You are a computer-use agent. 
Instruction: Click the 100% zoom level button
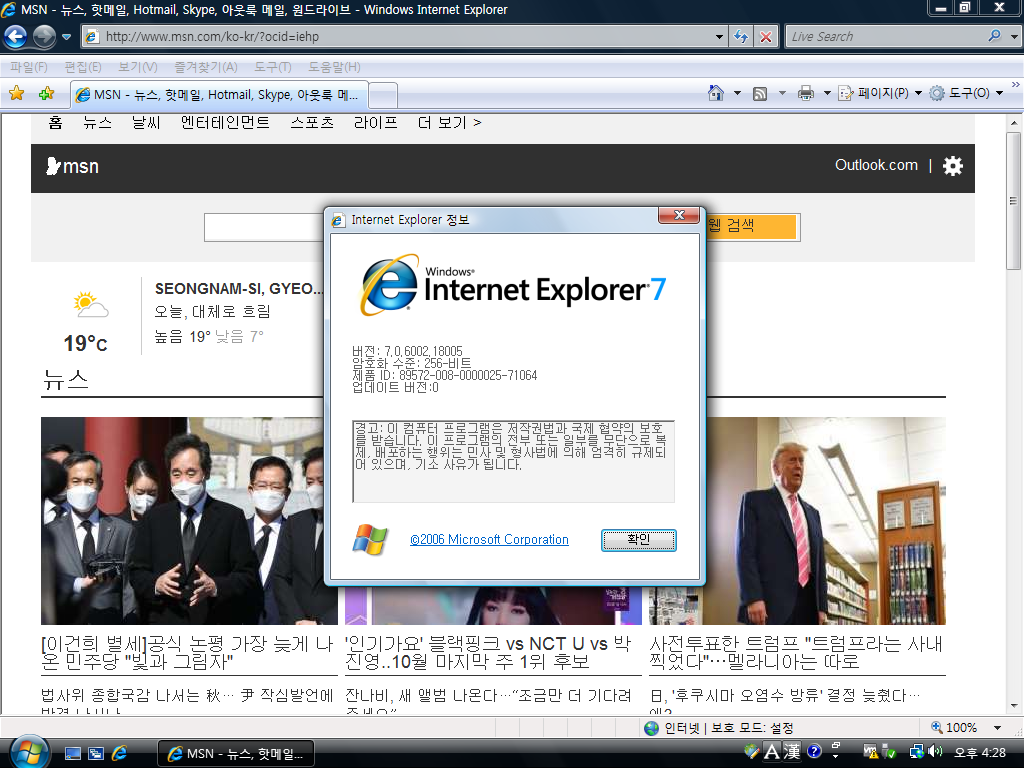(x=954, y=728)
